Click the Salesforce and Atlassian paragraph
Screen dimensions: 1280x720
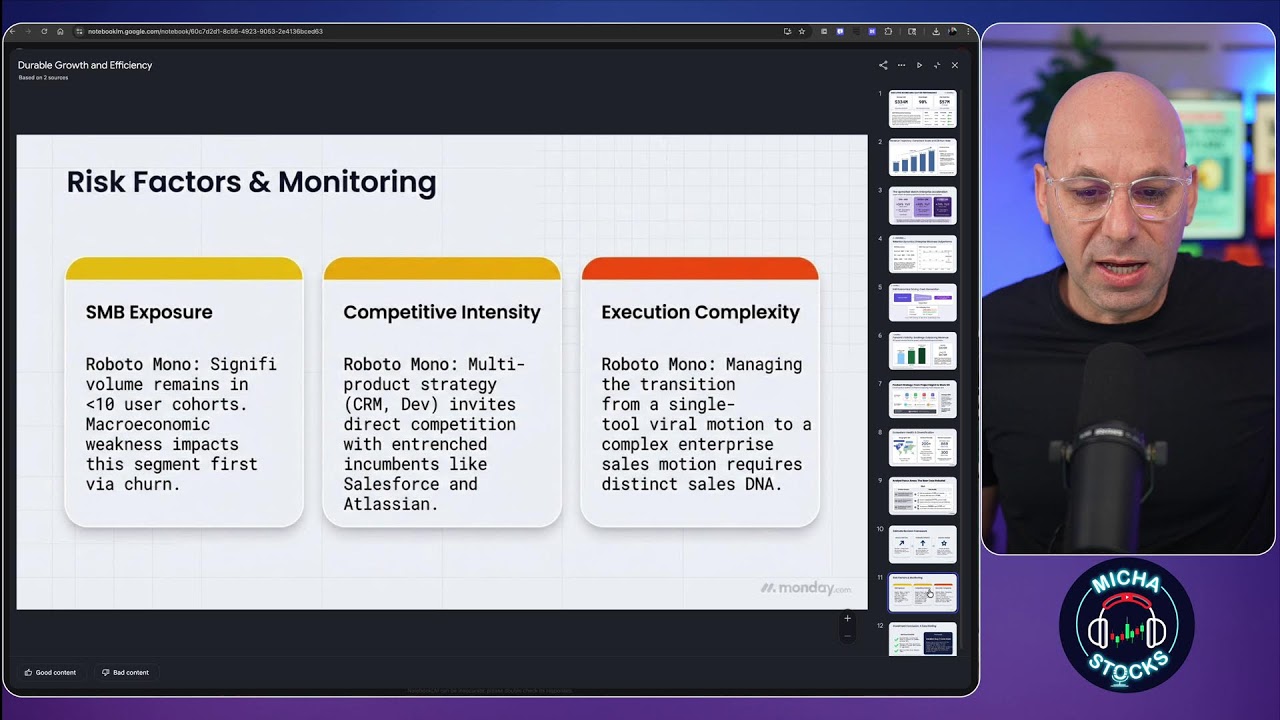434,434
